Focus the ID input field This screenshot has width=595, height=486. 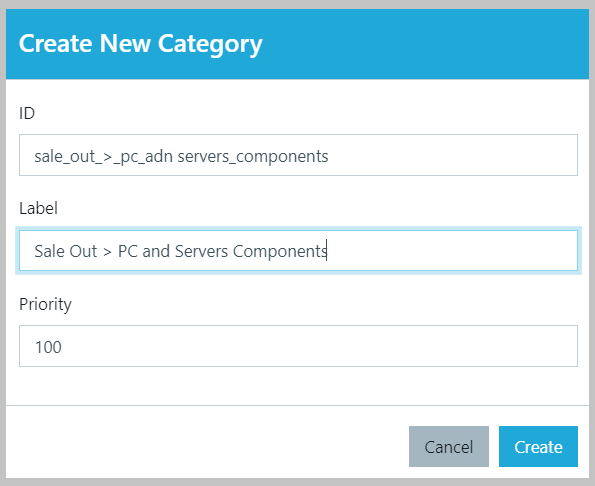[x=298, y=155]
